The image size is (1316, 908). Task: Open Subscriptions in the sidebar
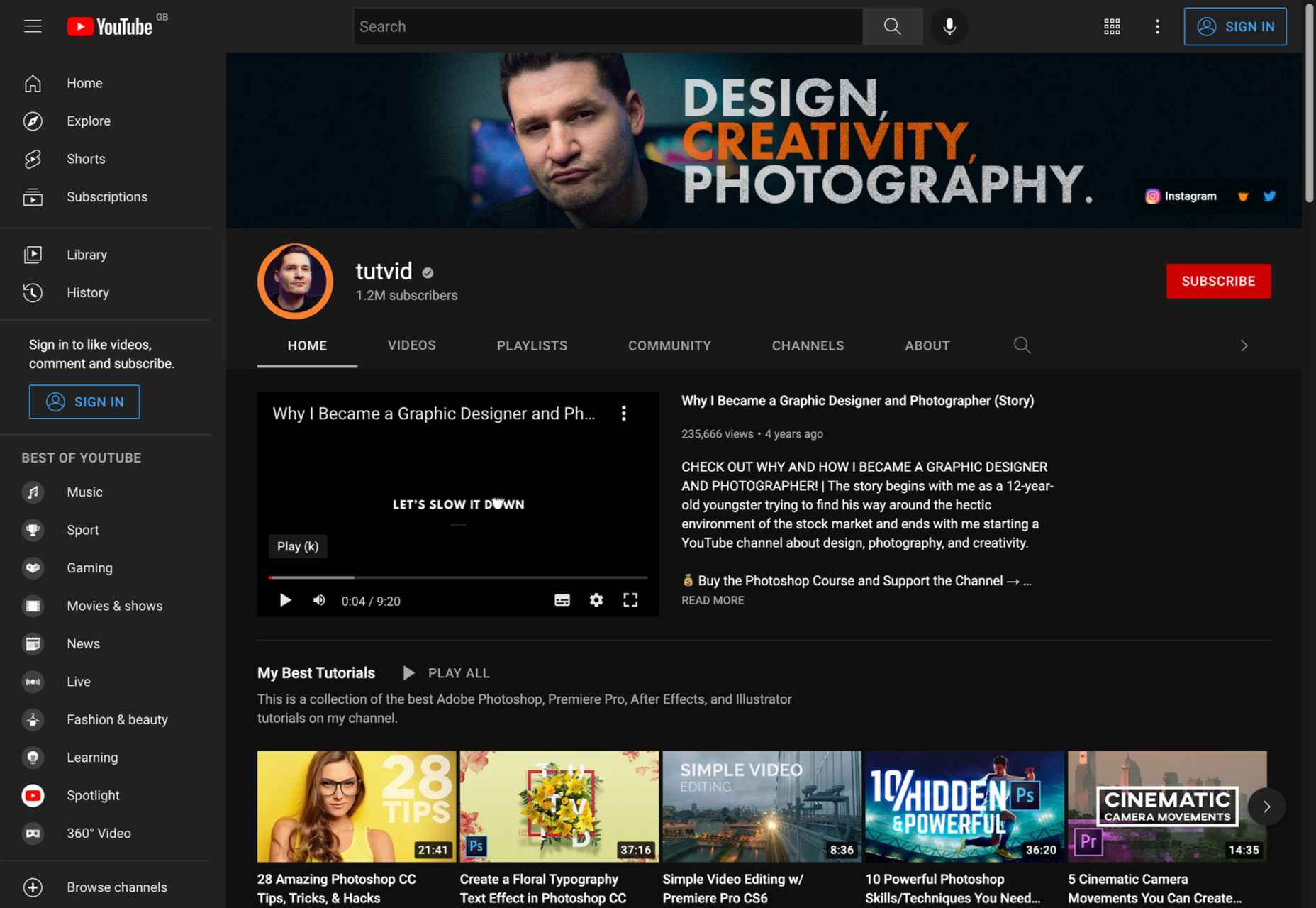point(106,196)
